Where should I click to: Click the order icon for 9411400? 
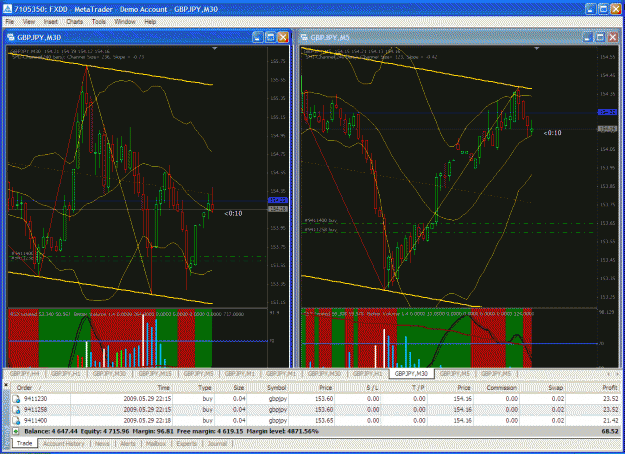(16, 421)
